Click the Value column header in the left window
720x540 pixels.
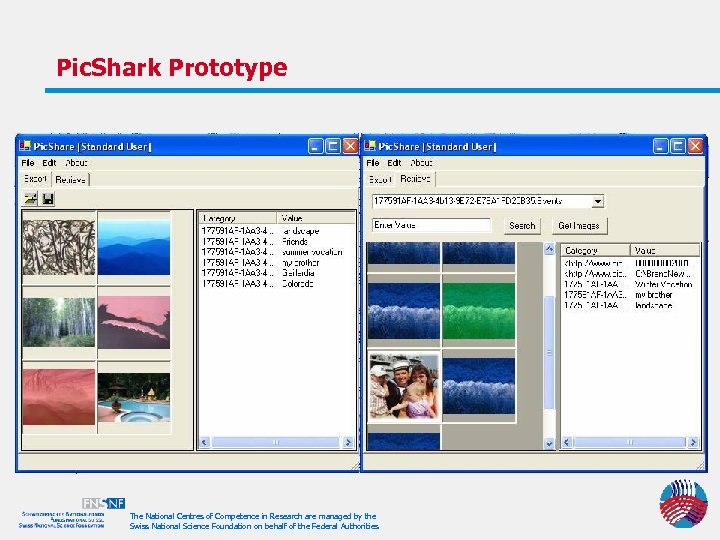point(316,218)
